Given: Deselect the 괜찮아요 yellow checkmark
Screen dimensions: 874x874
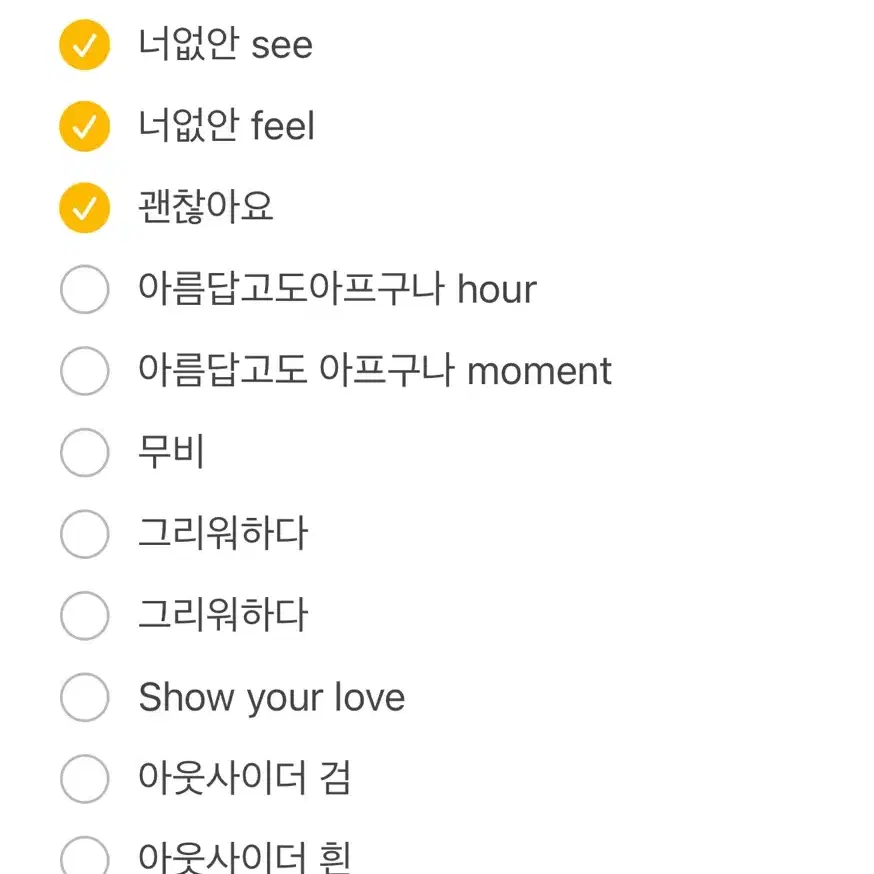Looking at the screenshot, I should (x=85, y=207).
